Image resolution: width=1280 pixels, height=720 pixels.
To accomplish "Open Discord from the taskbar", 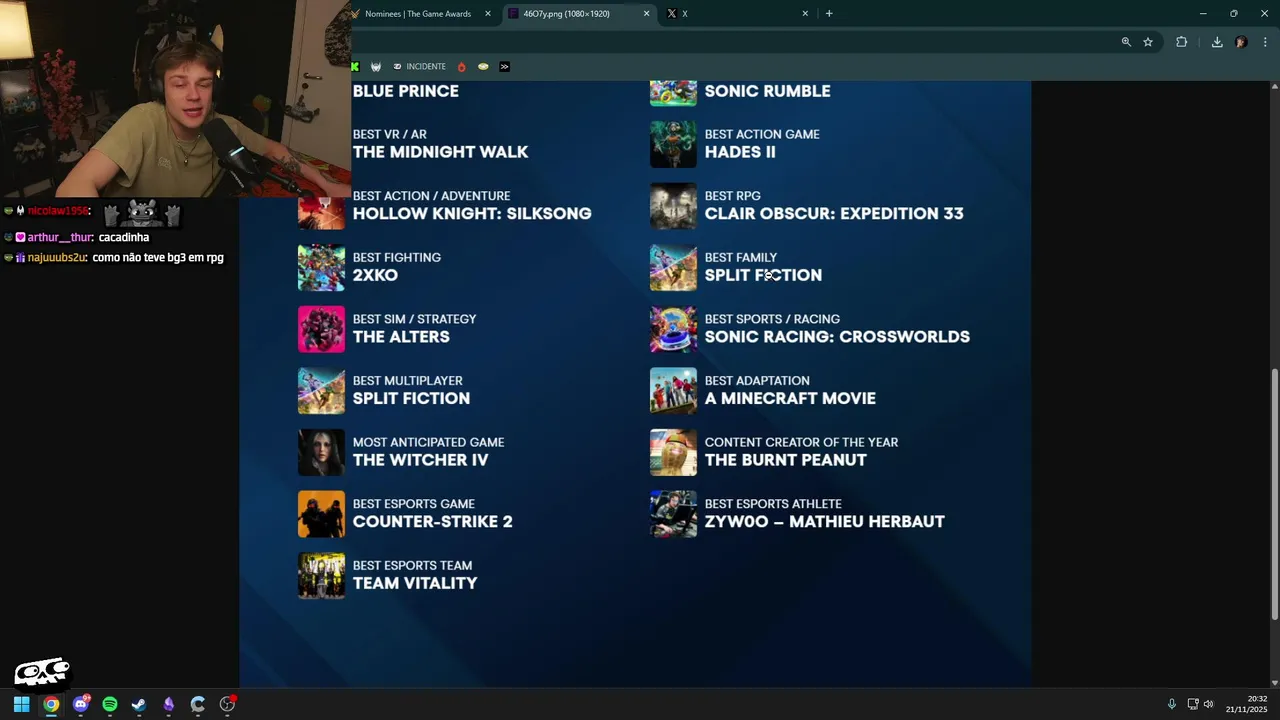I will pos(80,704).
